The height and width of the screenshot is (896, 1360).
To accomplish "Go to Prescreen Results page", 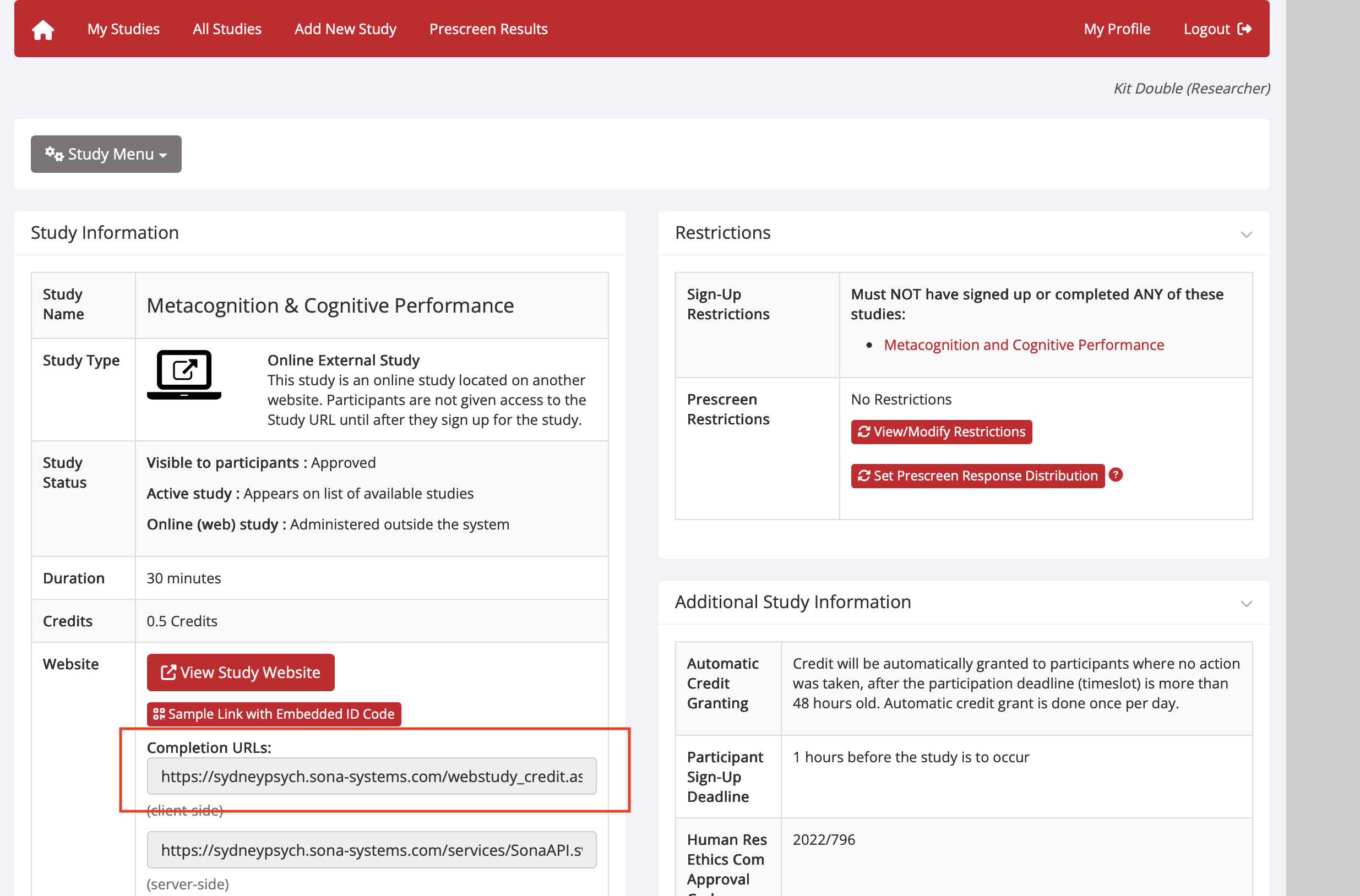I will coord(488,29).
